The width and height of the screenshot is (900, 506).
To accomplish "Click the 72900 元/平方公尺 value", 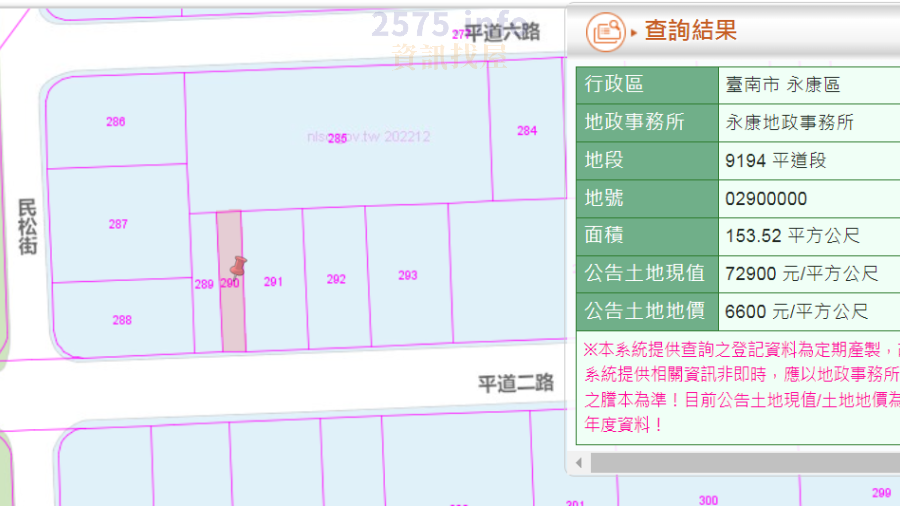I will click(x=801, y=274).
